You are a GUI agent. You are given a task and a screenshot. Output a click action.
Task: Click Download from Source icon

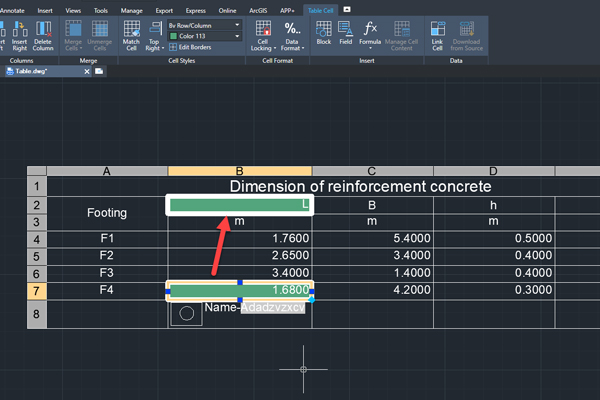(466, 36)
